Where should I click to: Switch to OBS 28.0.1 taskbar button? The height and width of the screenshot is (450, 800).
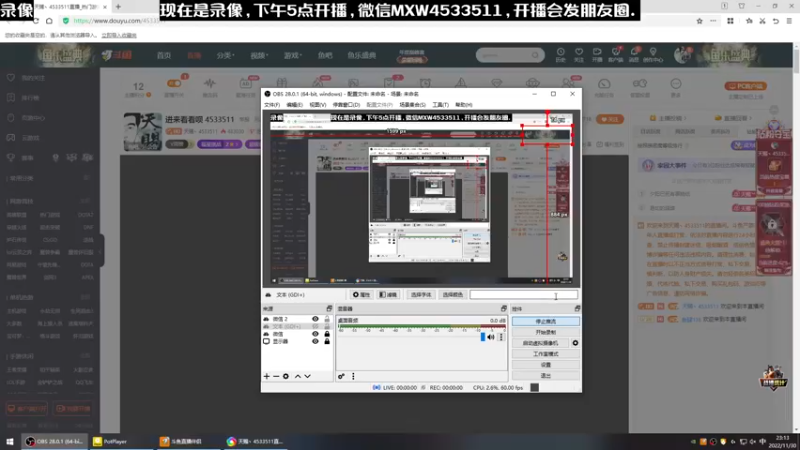[x=54, y=441]
